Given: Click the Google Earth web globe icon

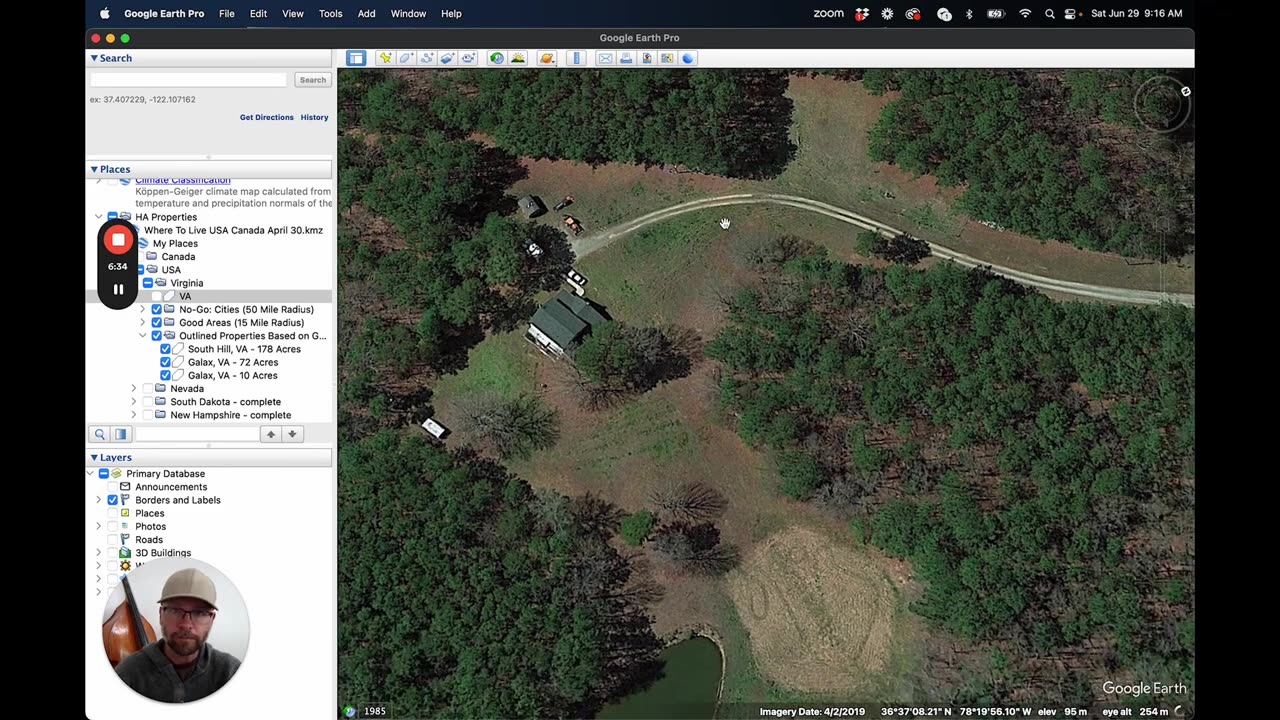Looking at the screenshot, I should coord(688,58).
